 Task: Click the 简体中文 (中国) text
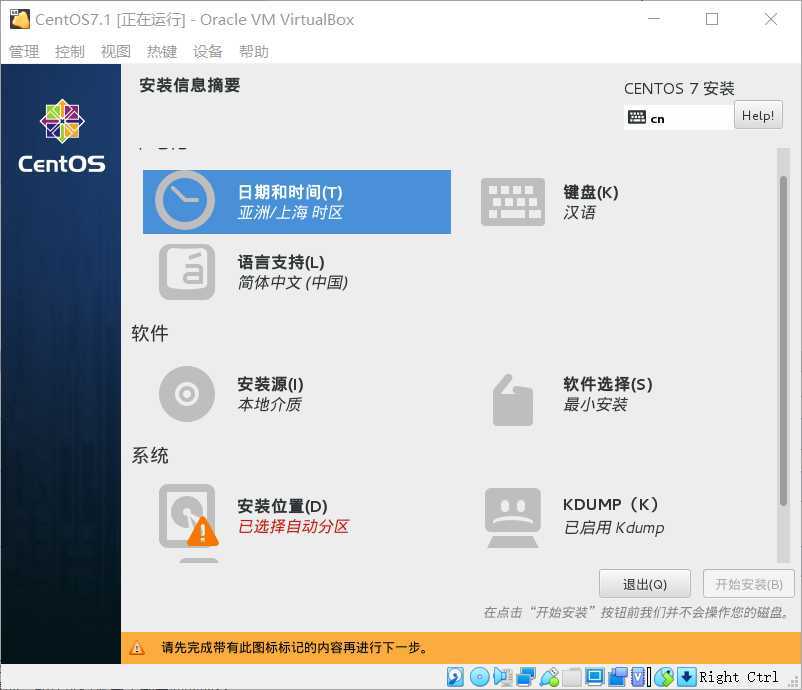point(293,282)
